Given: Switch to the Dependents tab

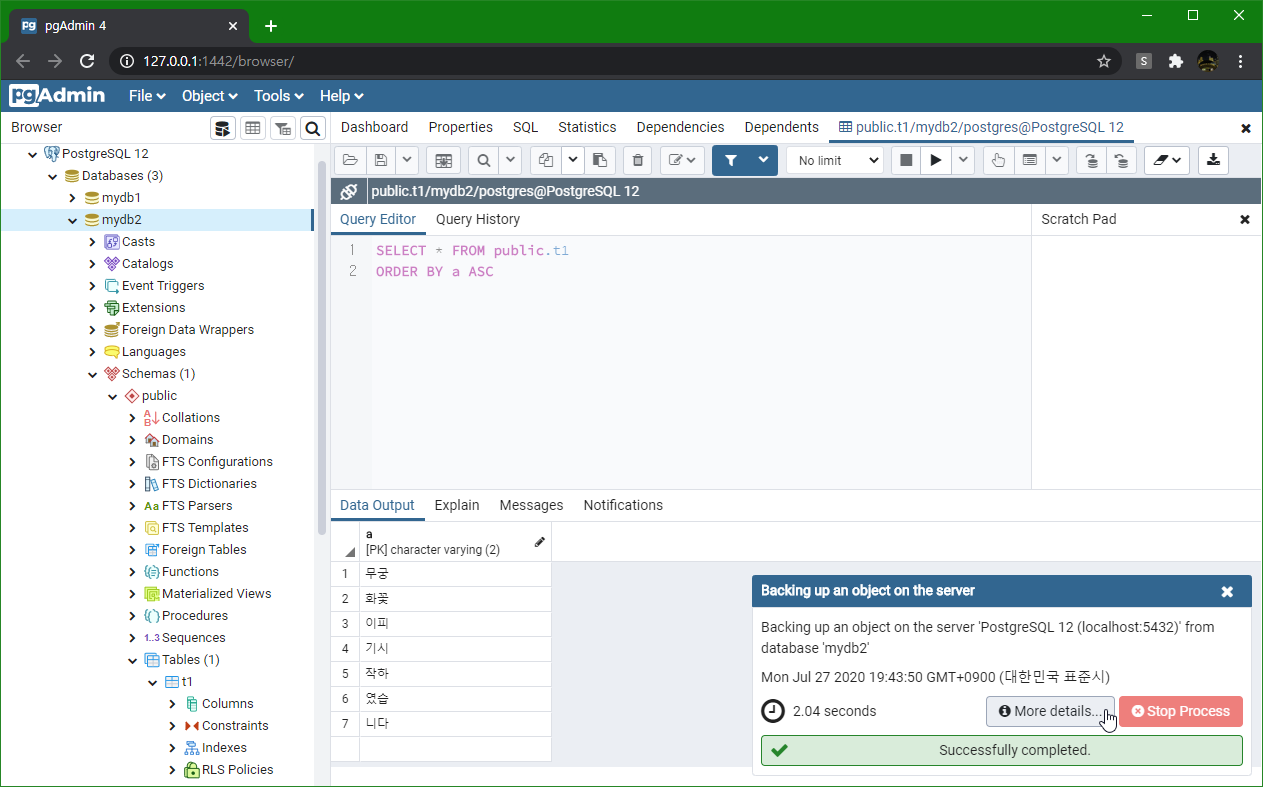Looking at the screenshot, I should pyautogui.click(x=782, y=127).
